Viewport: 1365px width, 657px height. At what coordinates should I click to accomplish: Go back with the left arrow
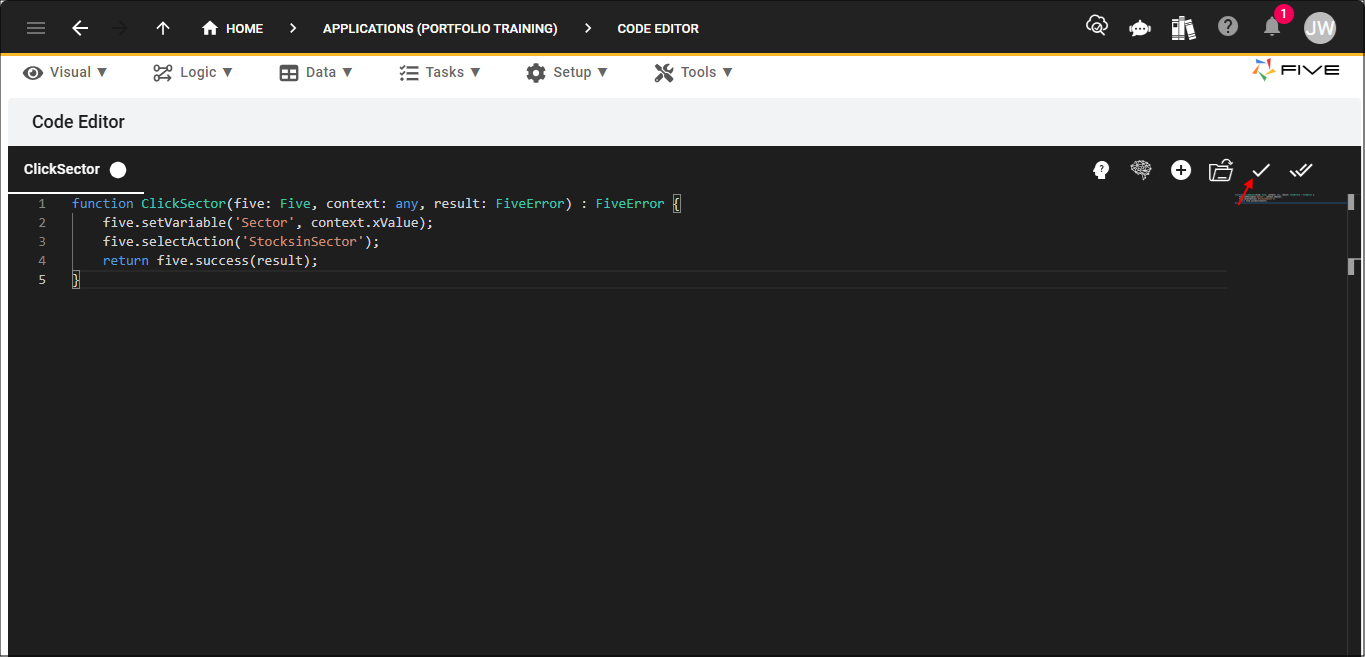[x=80, y=28]
